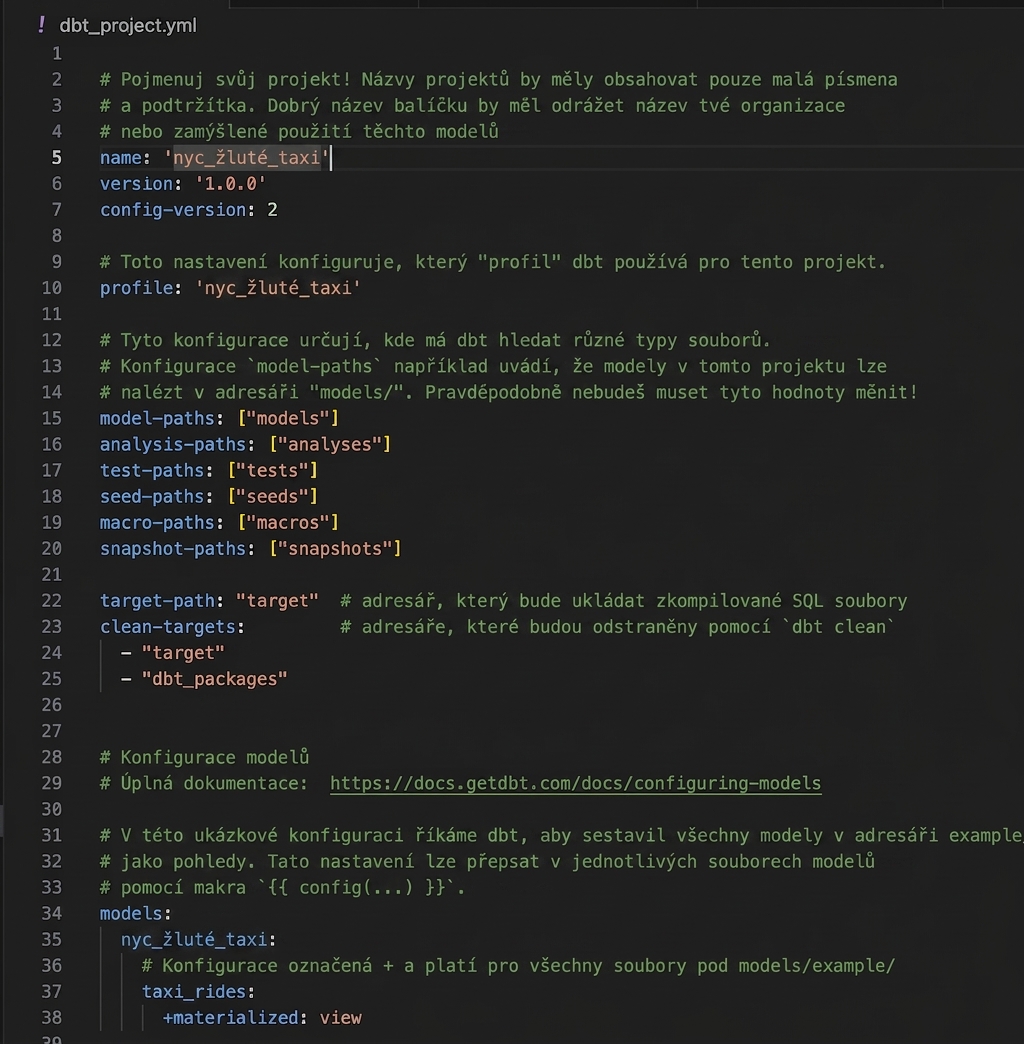The height and width of the screenshot is (1044, 1024).
Task: Click the '# Úplná dokumentace:' comment text
Action: (204, 783)
